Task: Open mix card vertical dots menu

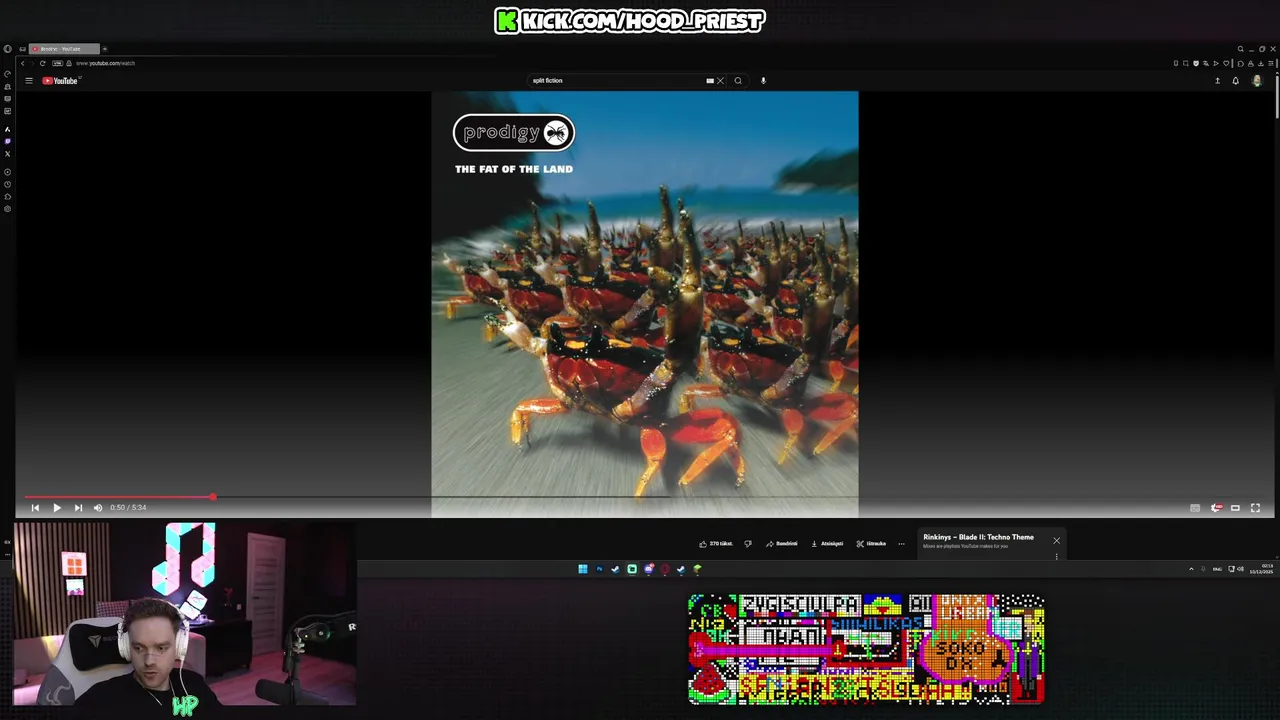Action: tap(1056, 557)
